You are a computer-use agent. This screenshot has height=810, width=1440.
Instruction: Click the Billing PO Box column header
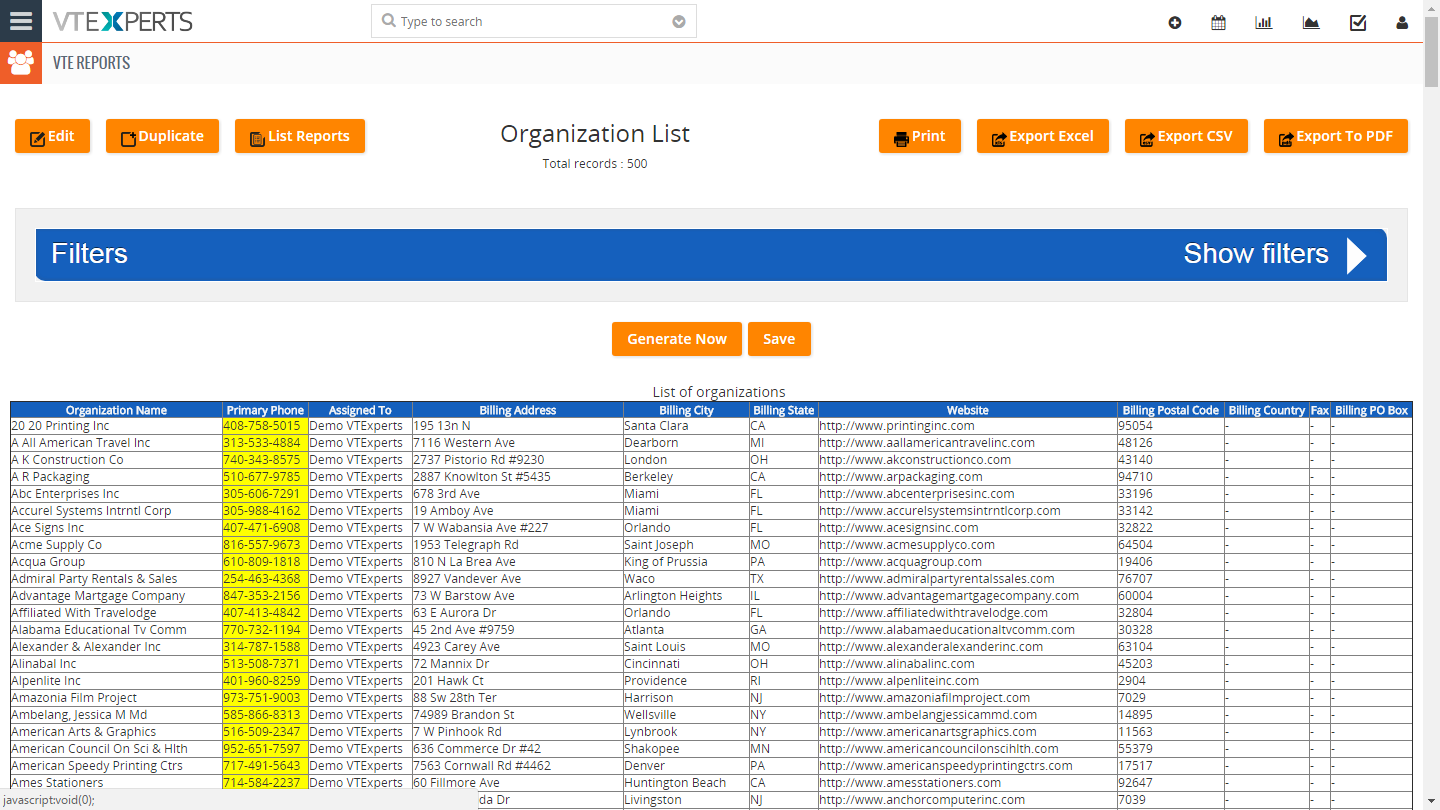pos(1371,410)
